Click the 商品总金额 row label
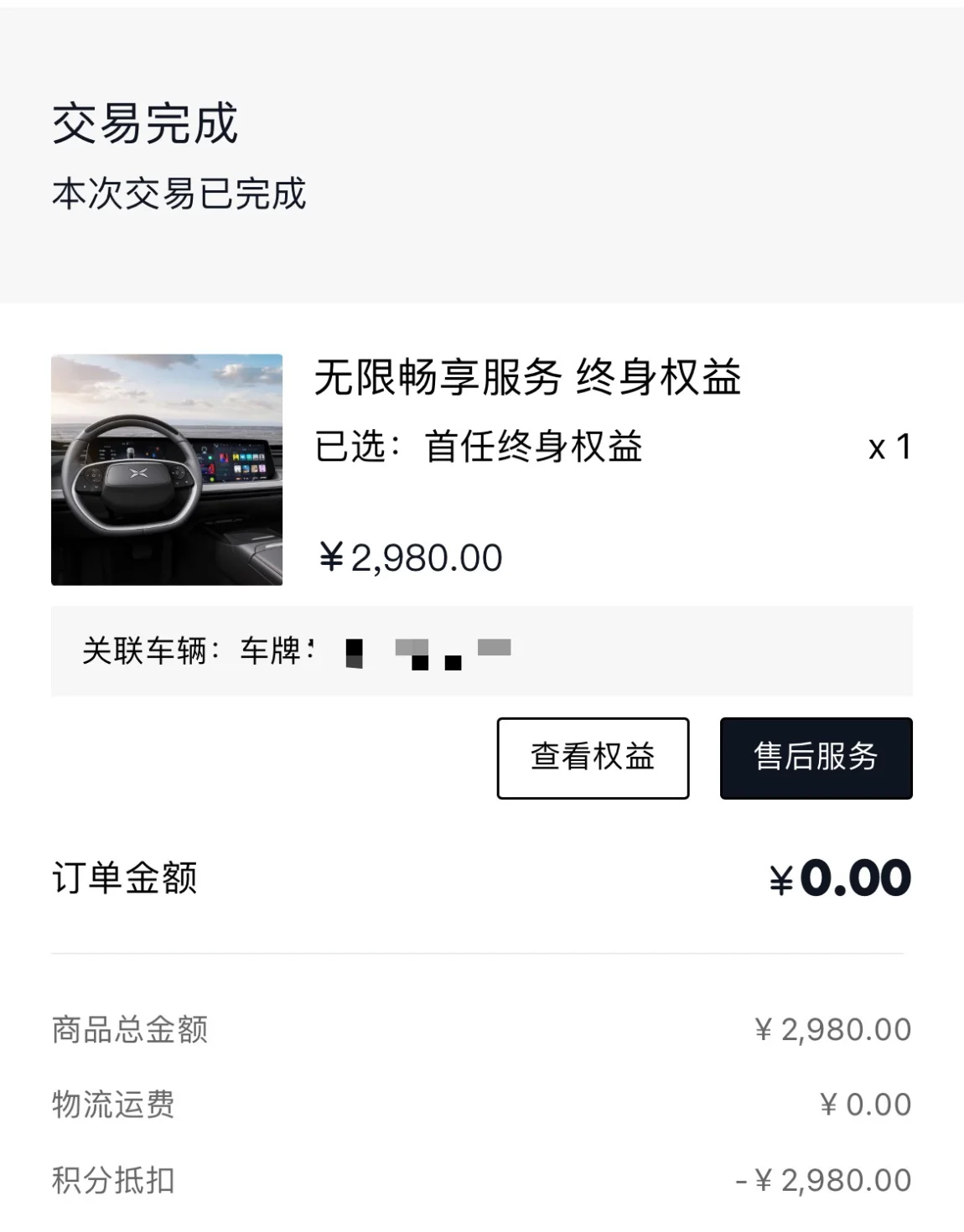The image size is (964, 1232). [x=129, y=1029]
